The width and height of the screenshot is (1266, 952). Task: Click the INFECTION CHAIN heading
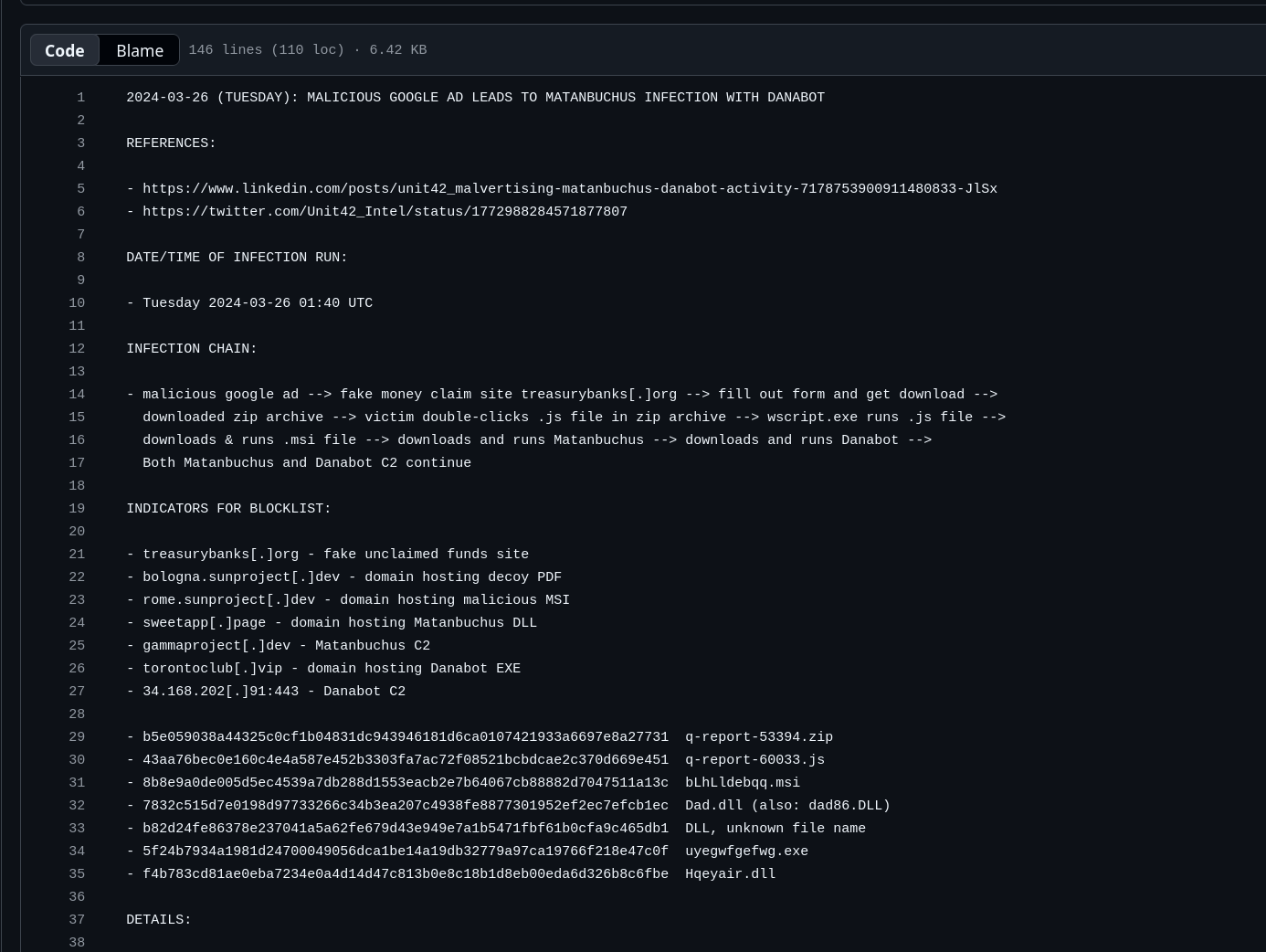192,349
